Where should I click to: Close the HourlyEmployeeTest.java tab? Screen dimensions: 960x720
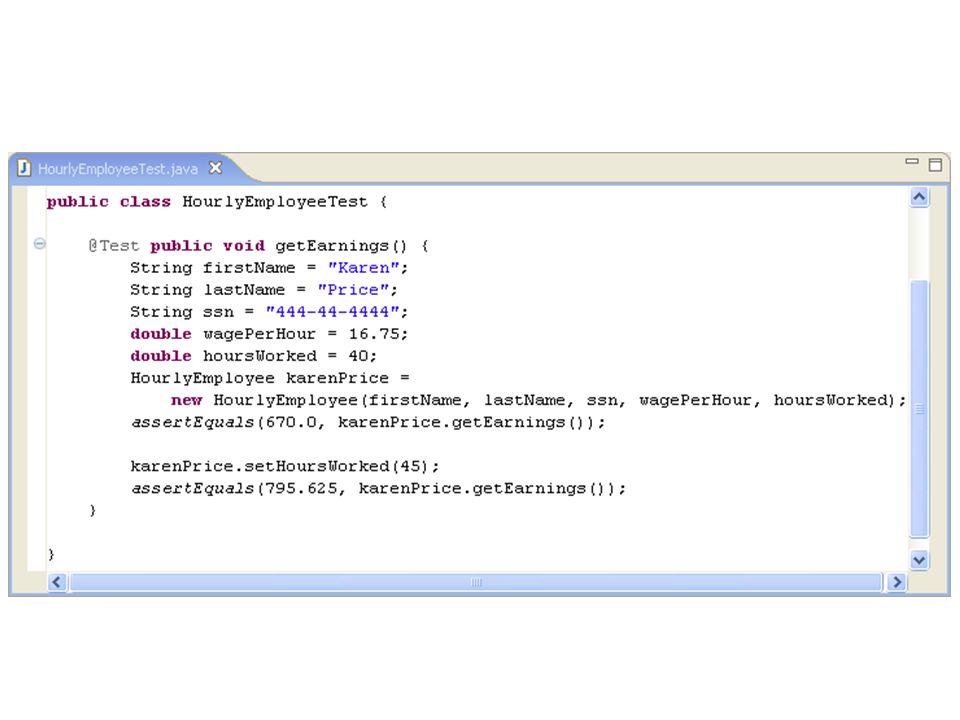coord(216,168)
